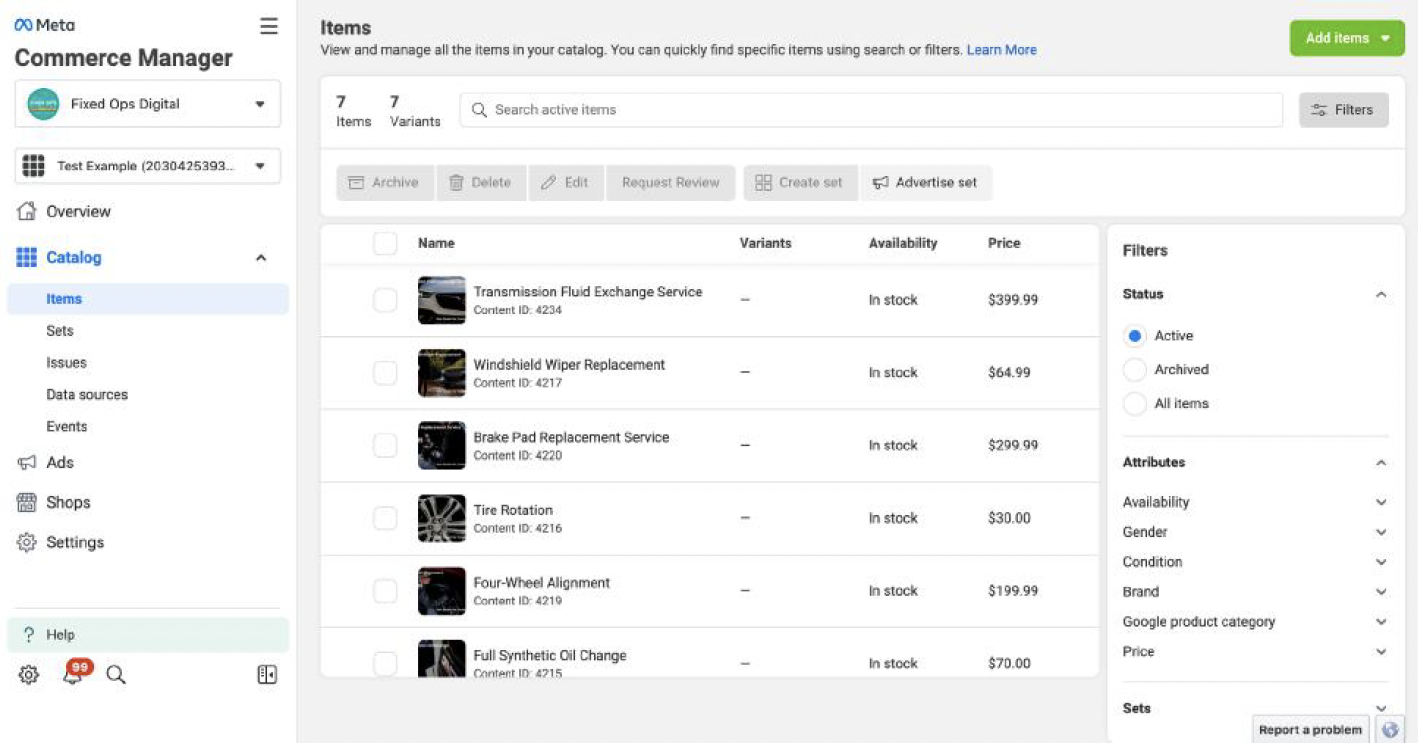Click the collapse sidebar panel icon
Screen dimensions: 1418x746
(267, 675)
